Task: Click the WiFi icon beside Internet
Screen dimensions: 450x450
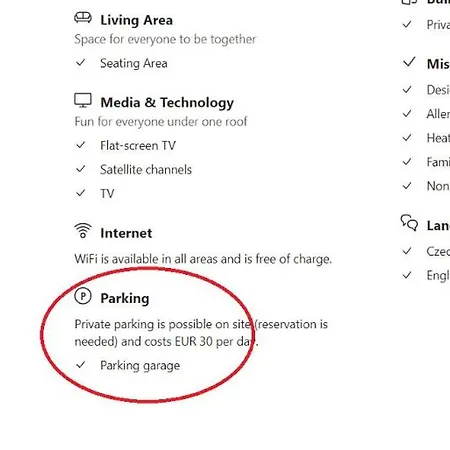Action: click(83, 231)
